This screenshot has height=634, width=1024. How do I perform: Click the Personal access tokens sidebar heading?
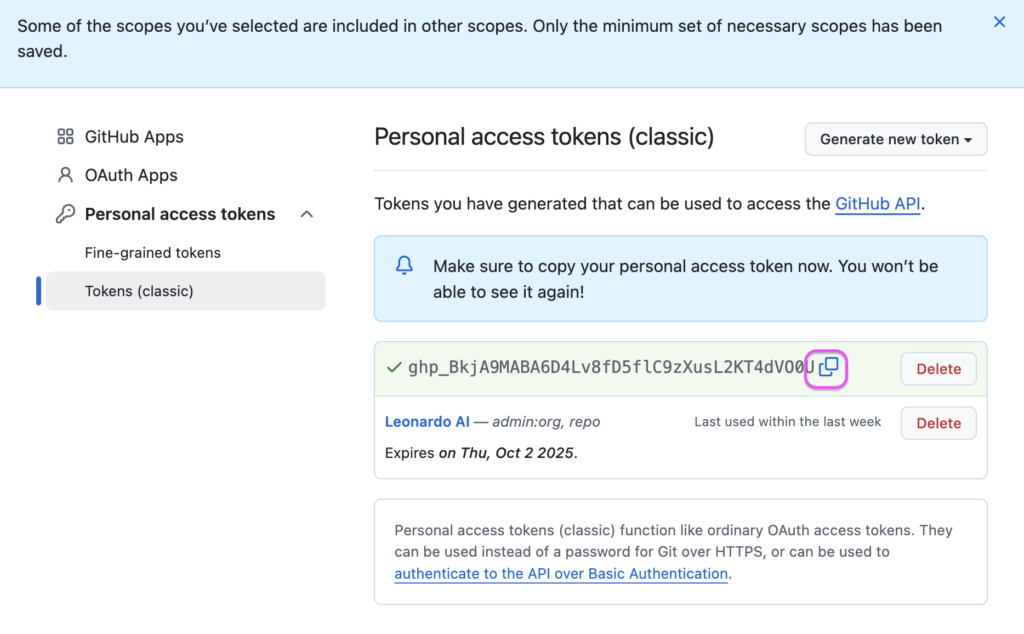click(180, 214)
